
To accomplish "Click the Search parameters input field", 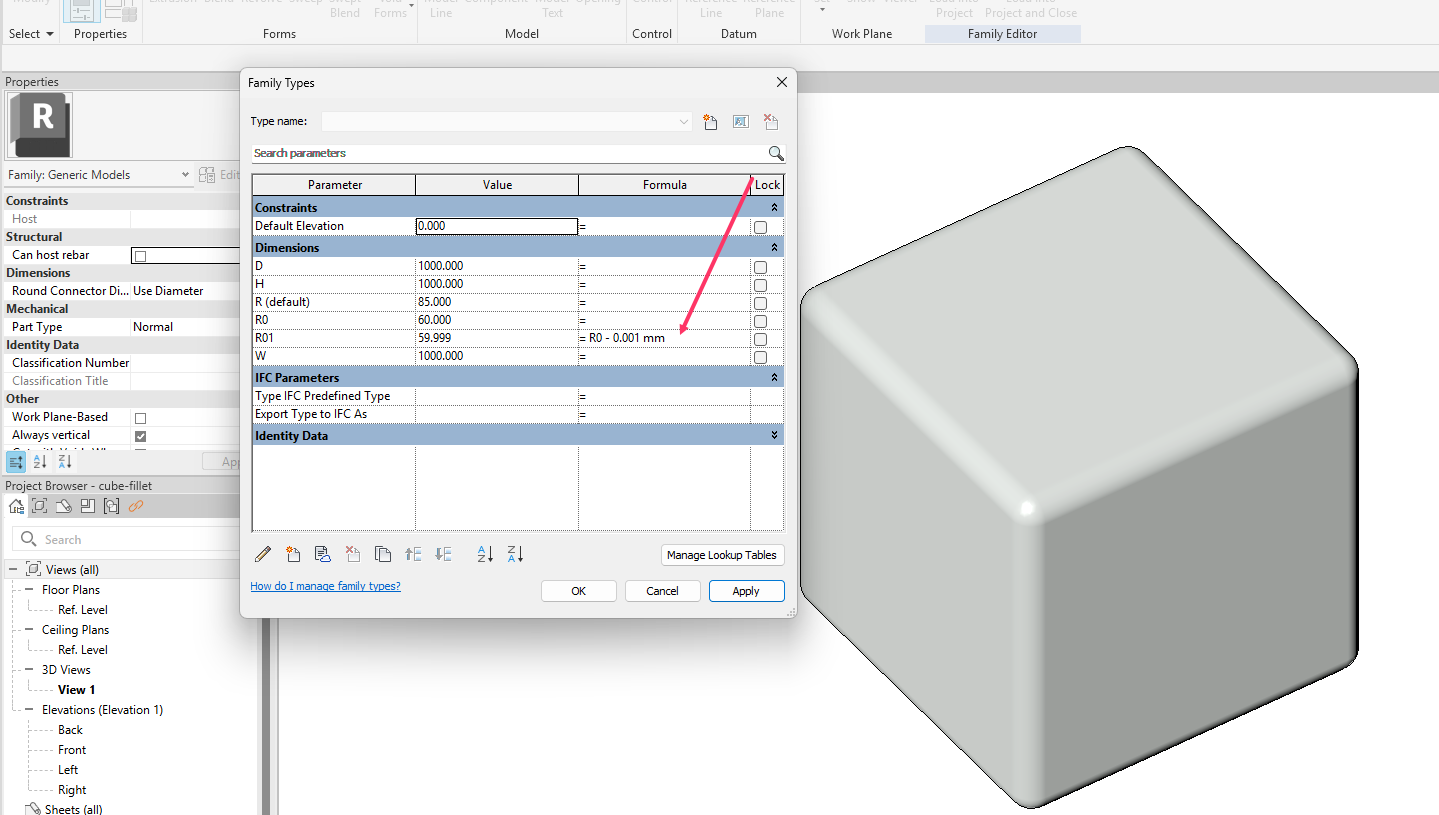I will pyautogui.click(x=509, y=153).
